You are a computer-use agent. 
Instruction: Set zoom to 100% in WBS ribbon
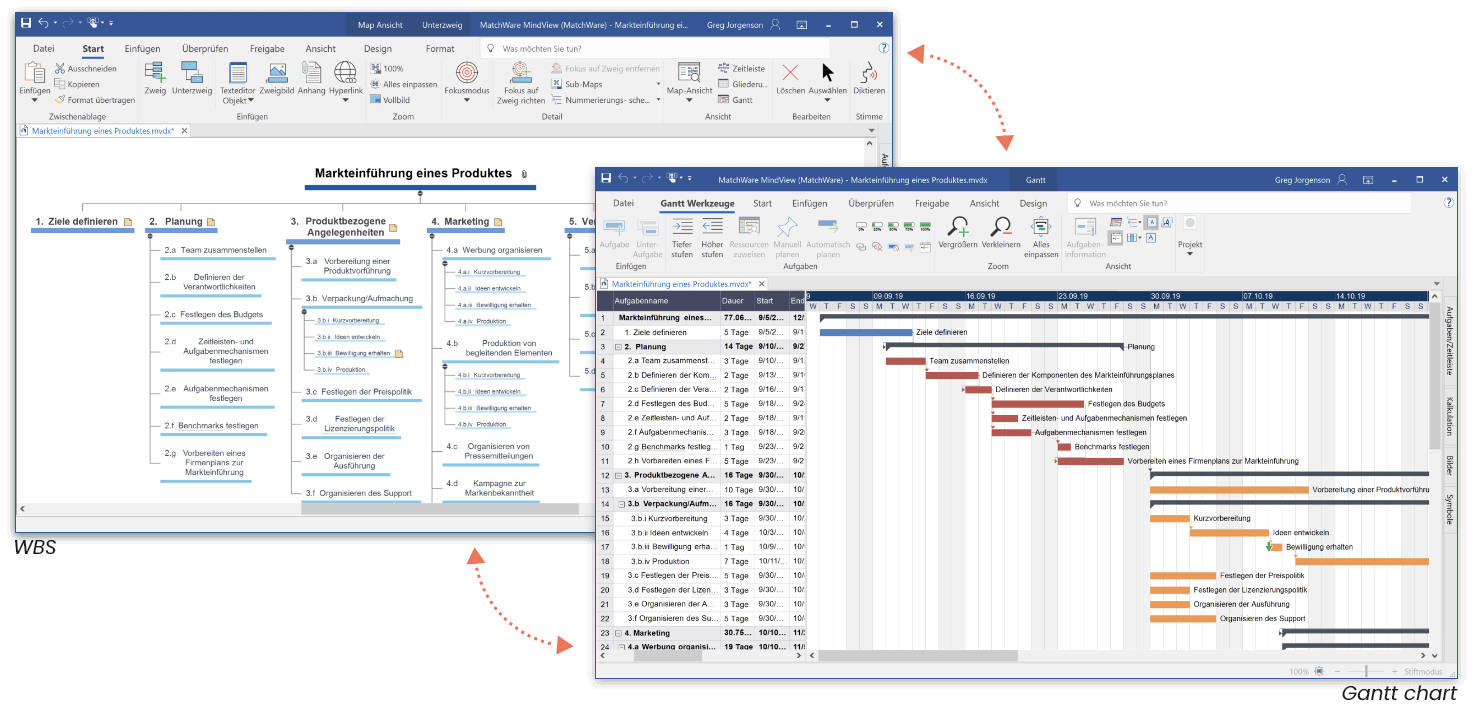[x=386, y=69]
